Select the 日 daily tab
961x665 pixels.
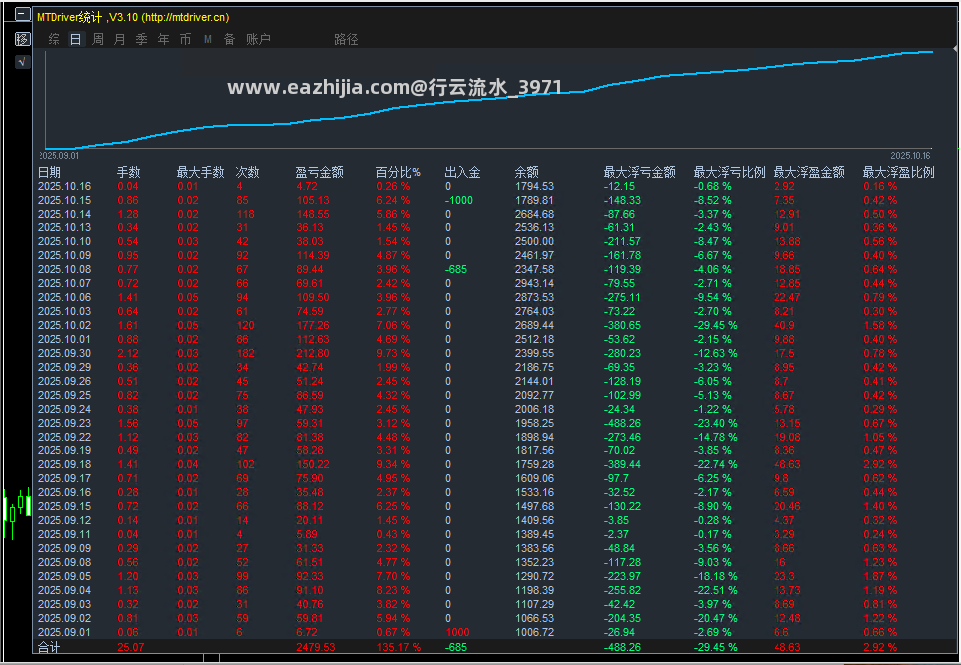(75, 39)
